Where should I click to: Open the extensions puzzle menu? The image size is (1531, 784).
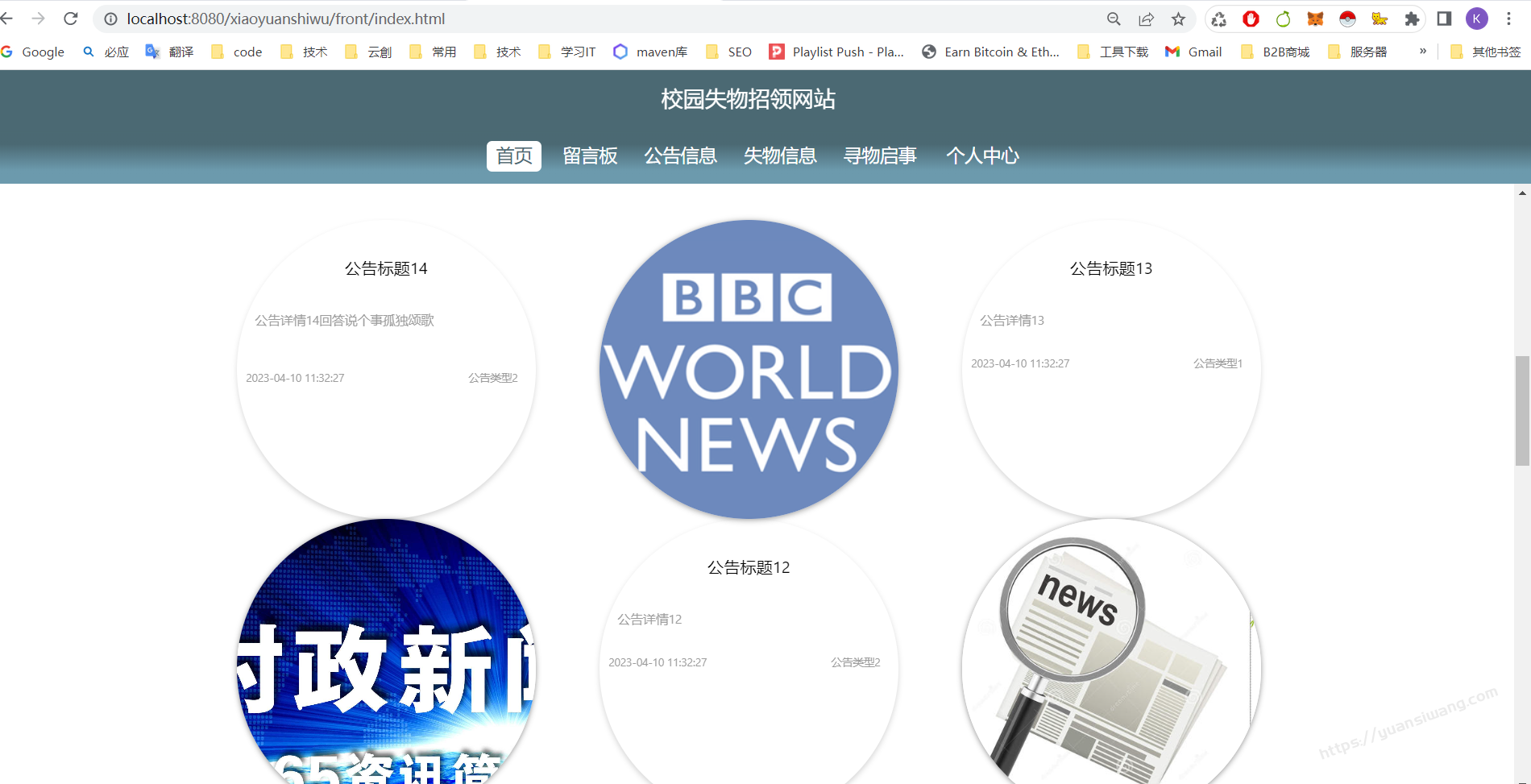1412,19
